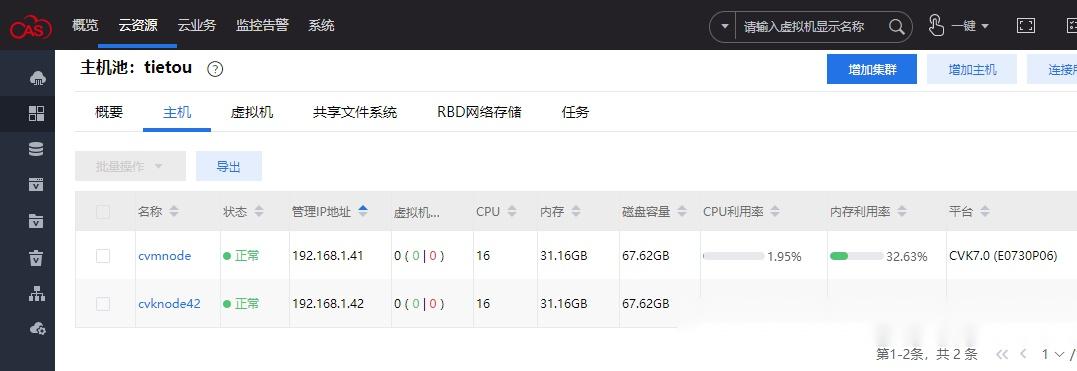Open the template box sidebar icon
This screenshot has width=1077, height=371.
(x=36, y=184)
